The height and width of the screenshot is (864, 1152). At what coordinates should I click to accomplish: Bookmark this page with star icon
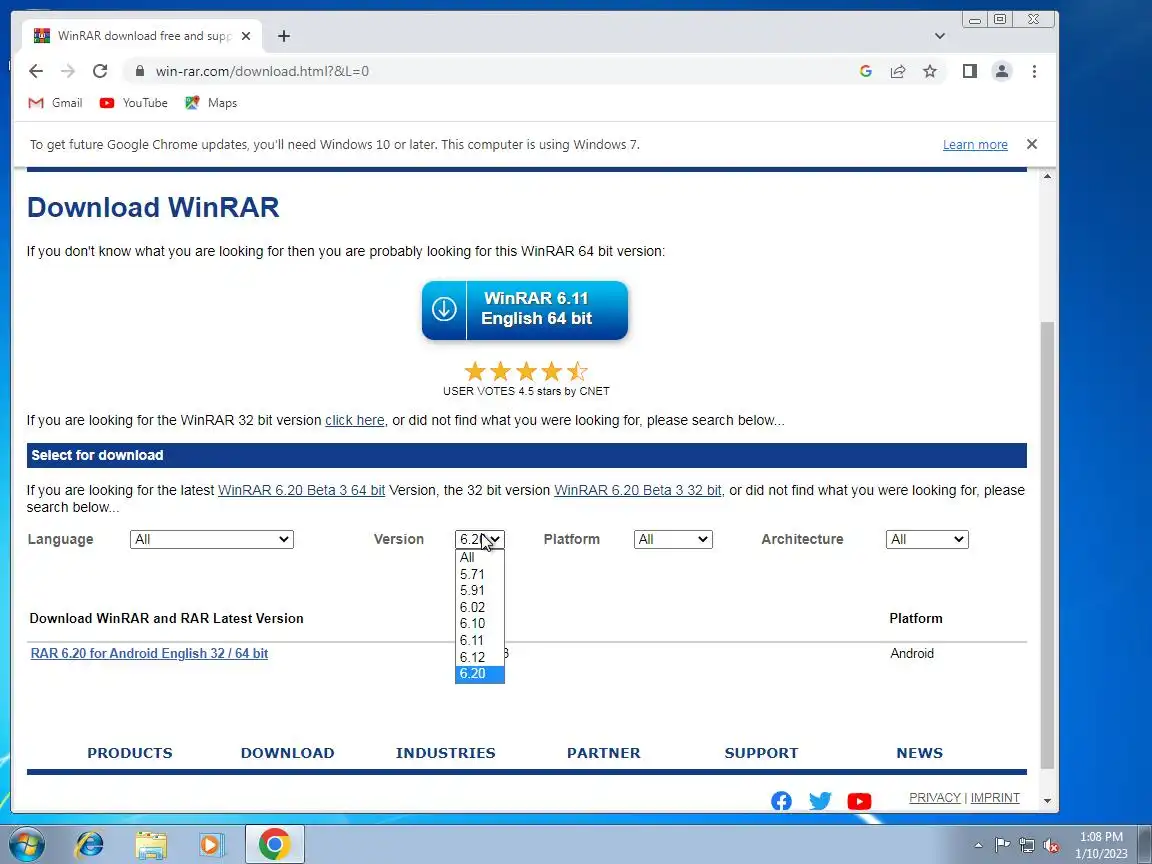click(x=930, y=71)
